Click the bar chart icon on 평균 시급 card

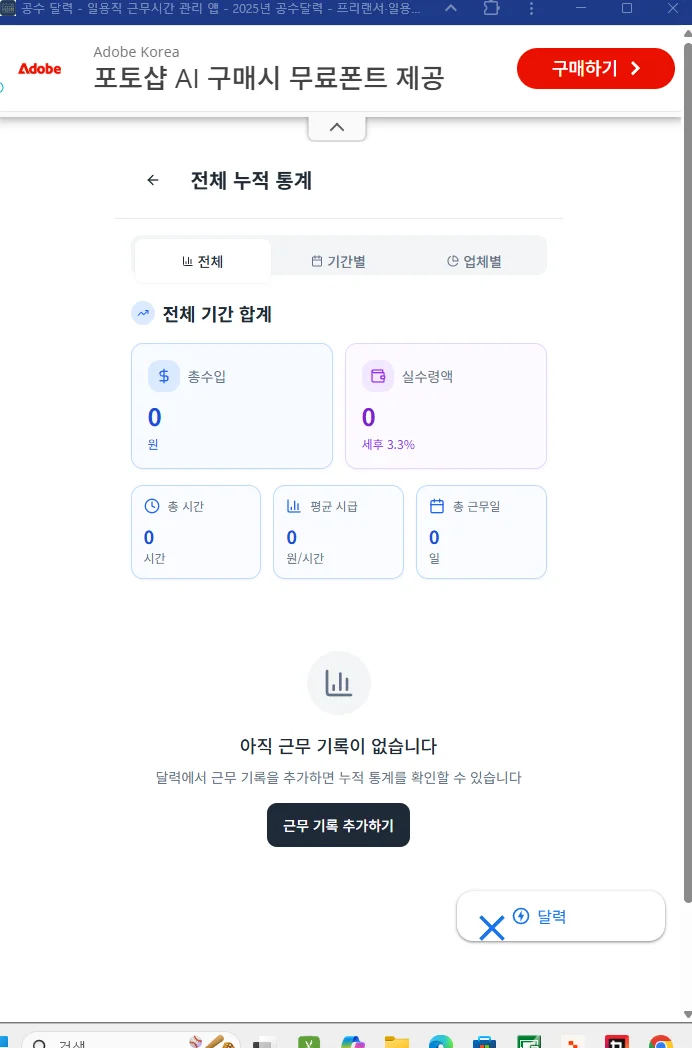tap(293, 506)
